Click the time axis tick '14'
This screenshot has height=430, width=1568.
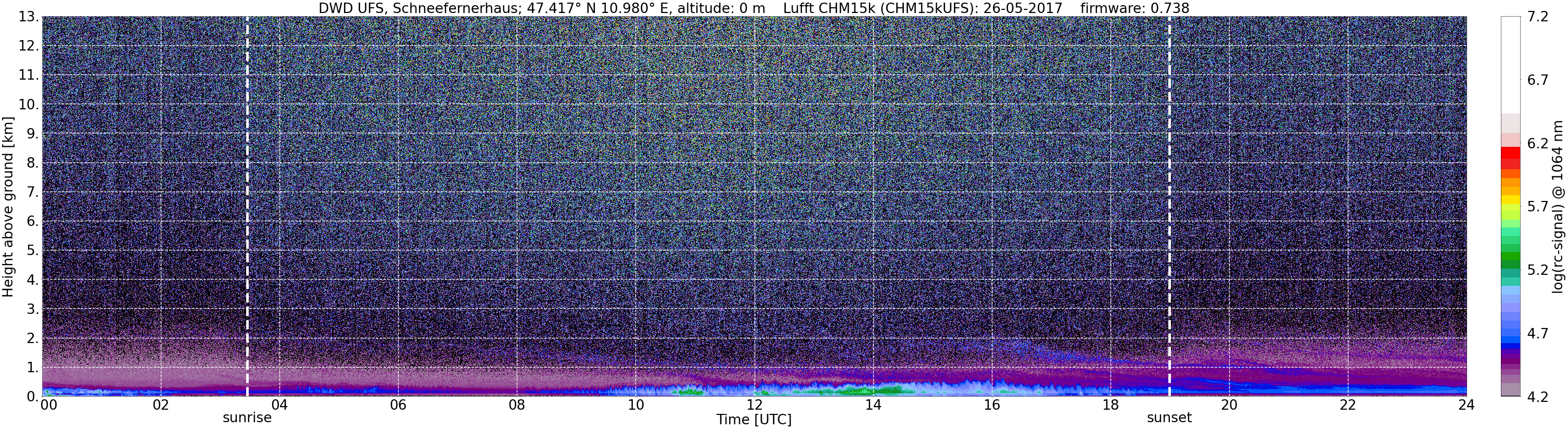pyautogui.click(x=872, y=405)
